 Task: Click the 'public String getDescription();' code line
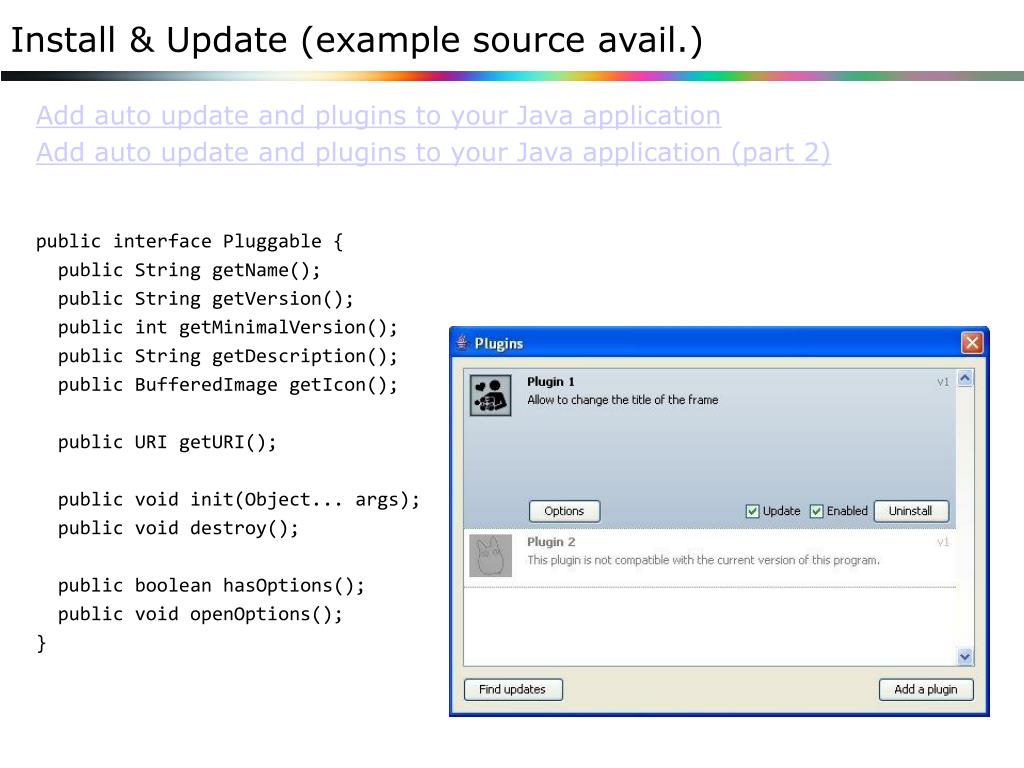(227, 357)
